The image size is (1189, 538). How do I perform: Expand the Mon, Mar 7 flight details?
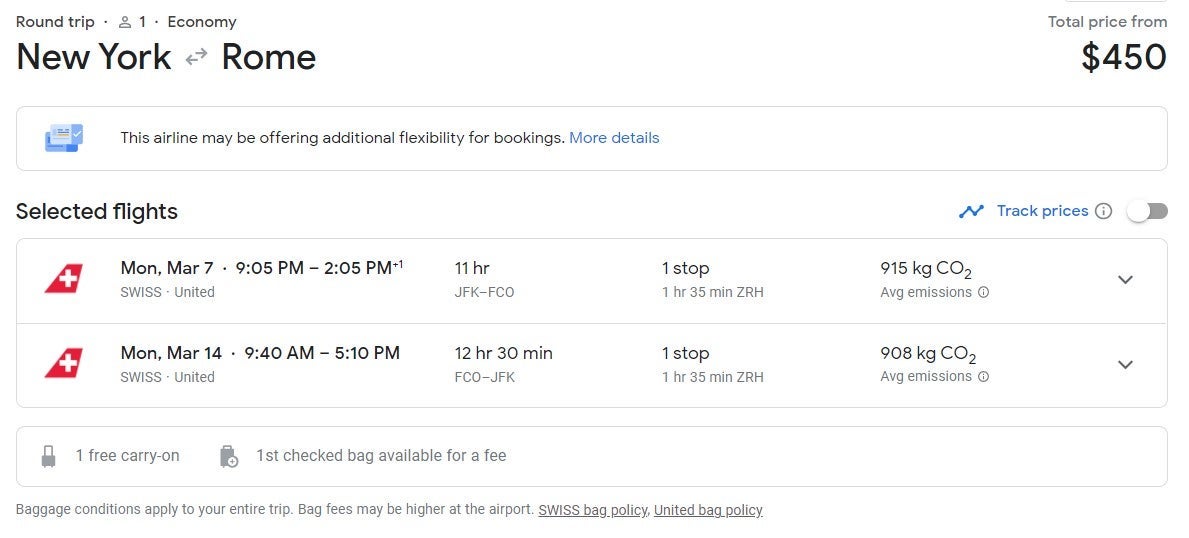(1125, 280)
